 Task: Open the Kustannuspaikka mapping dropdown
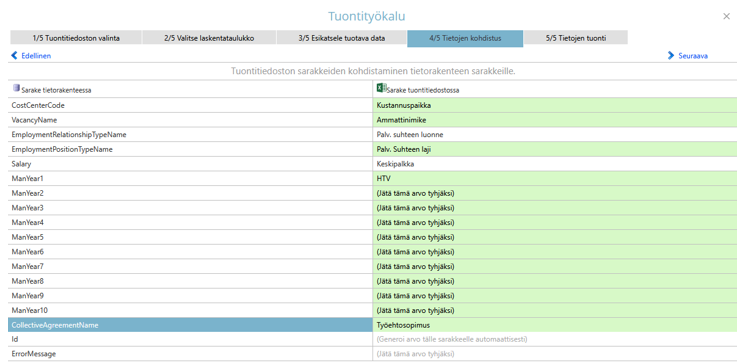tap(554, 106)
